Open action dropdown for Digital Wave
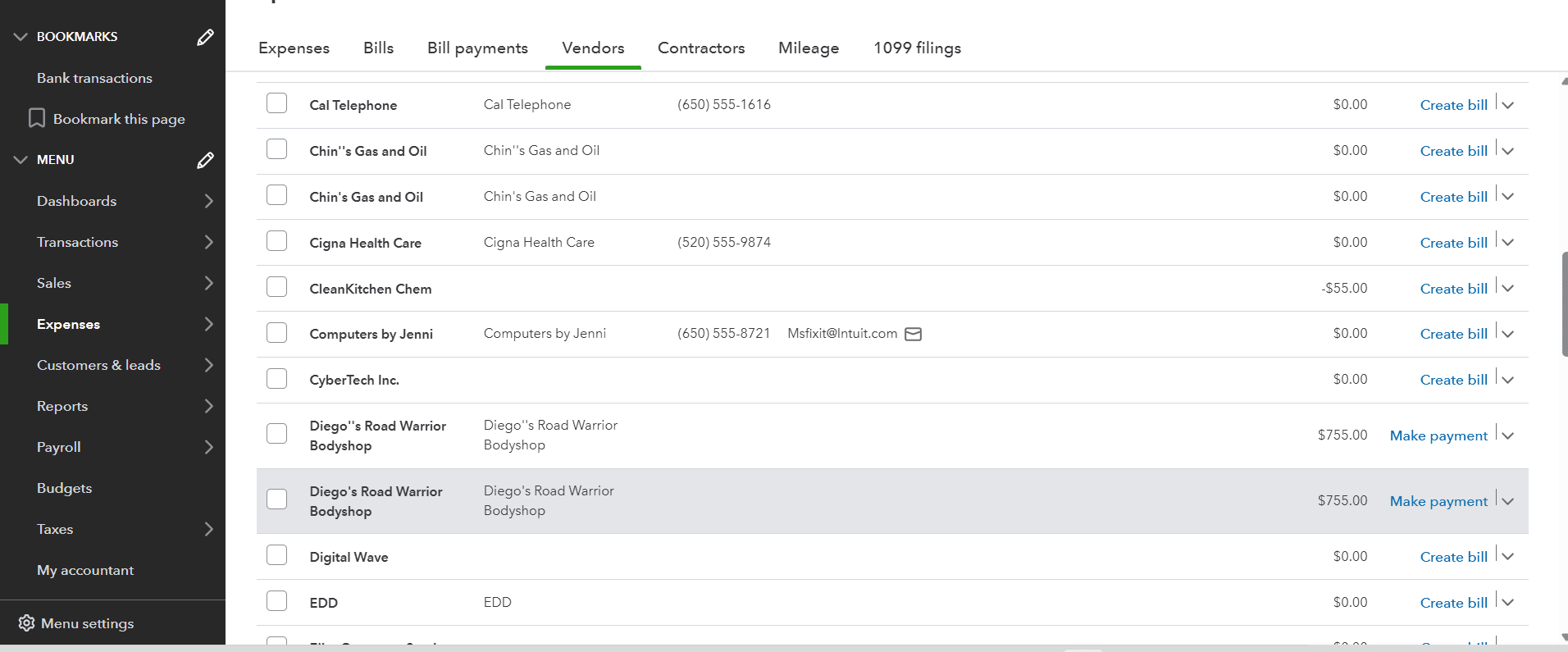The image size is (1568, 652). [x=1507, y=557]
